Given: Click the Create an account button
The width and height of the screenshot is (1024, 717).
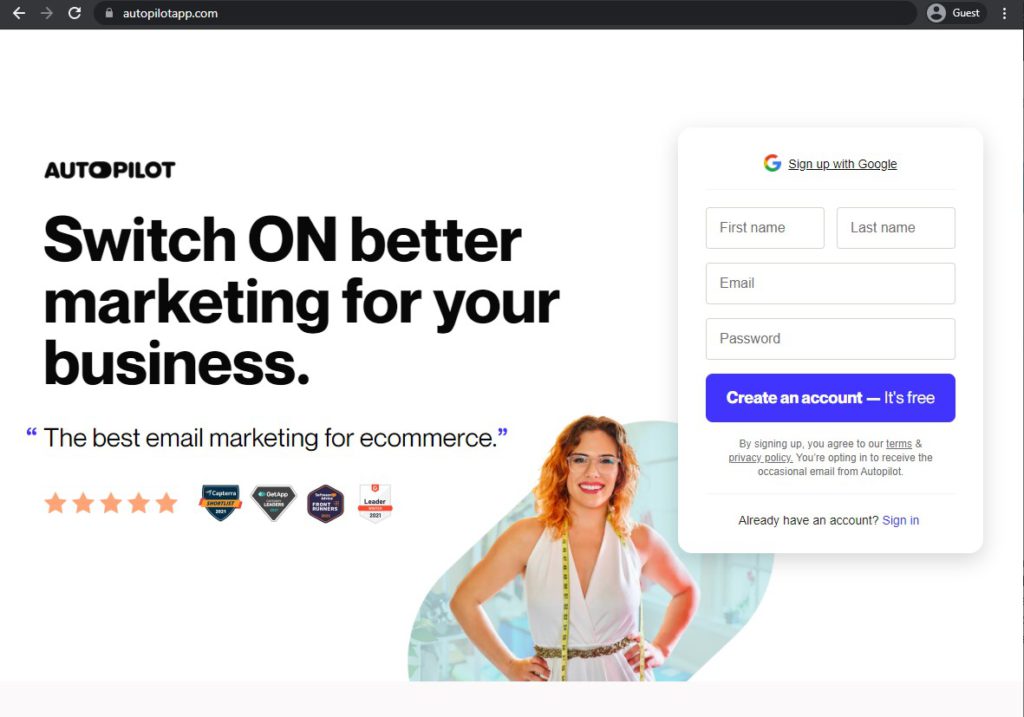Looking at the screenshot, I should (x=830, y=398).
